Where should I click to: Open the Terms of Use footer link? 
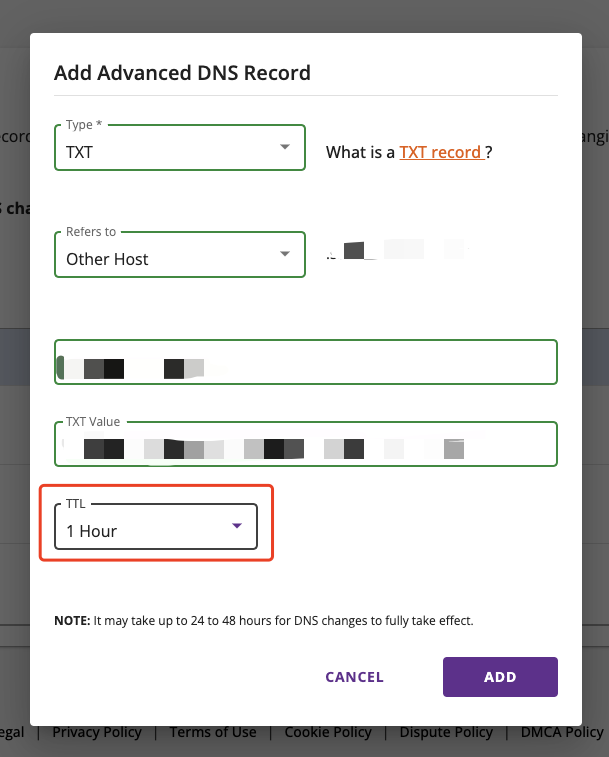(213, 732)
